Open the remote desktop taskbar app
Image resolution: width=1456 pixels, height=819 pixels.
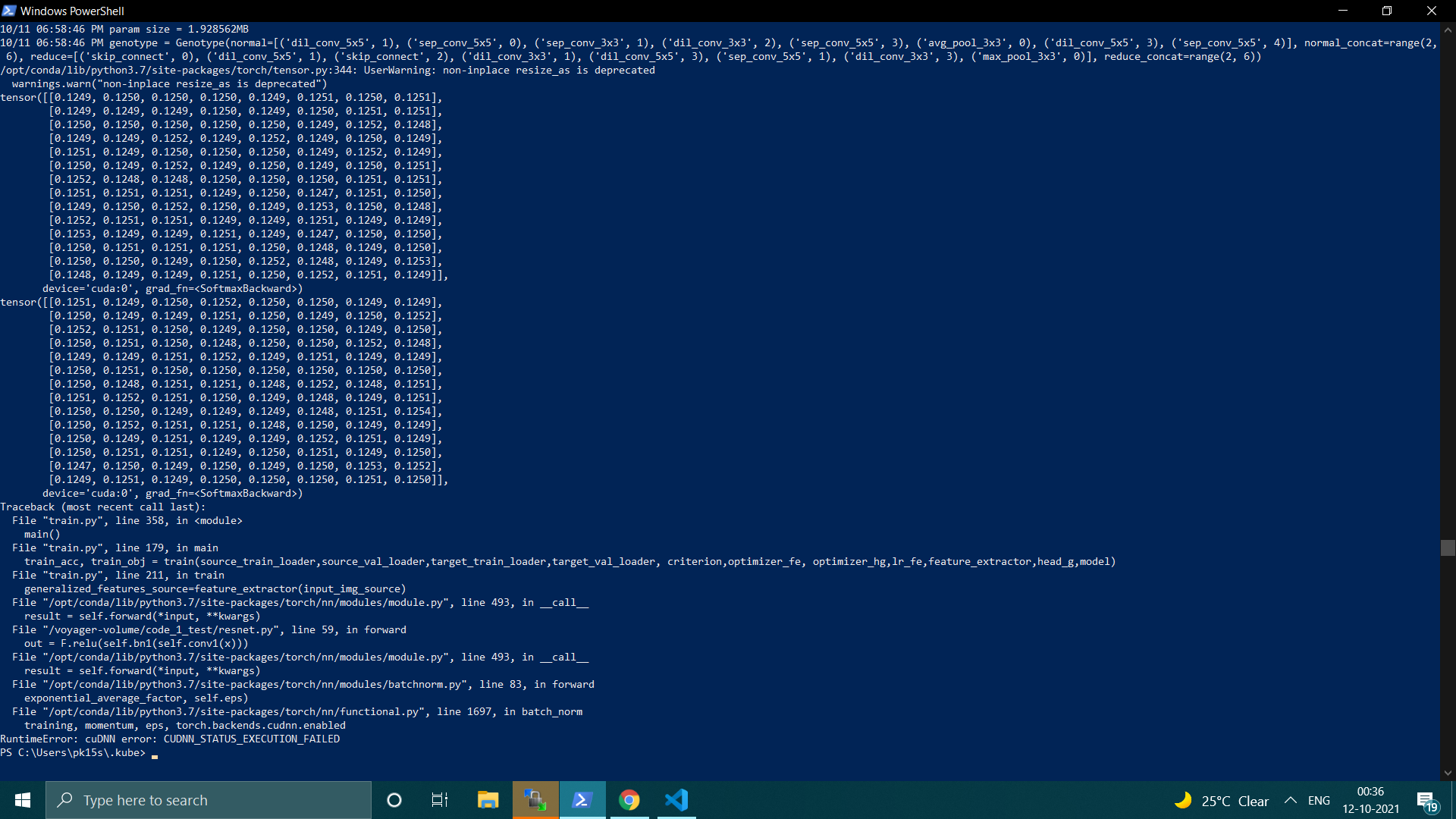(535, 800)
